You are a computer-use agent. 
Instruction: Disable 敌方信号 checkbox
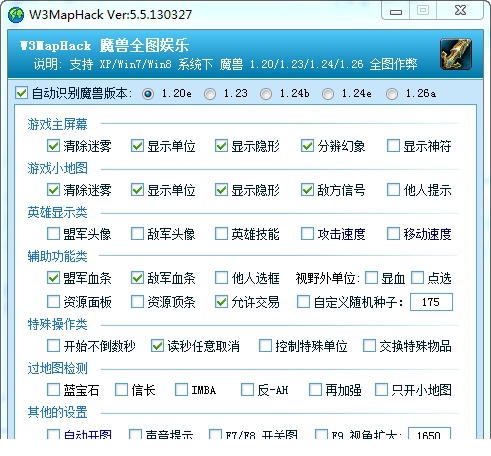[307, 190]
